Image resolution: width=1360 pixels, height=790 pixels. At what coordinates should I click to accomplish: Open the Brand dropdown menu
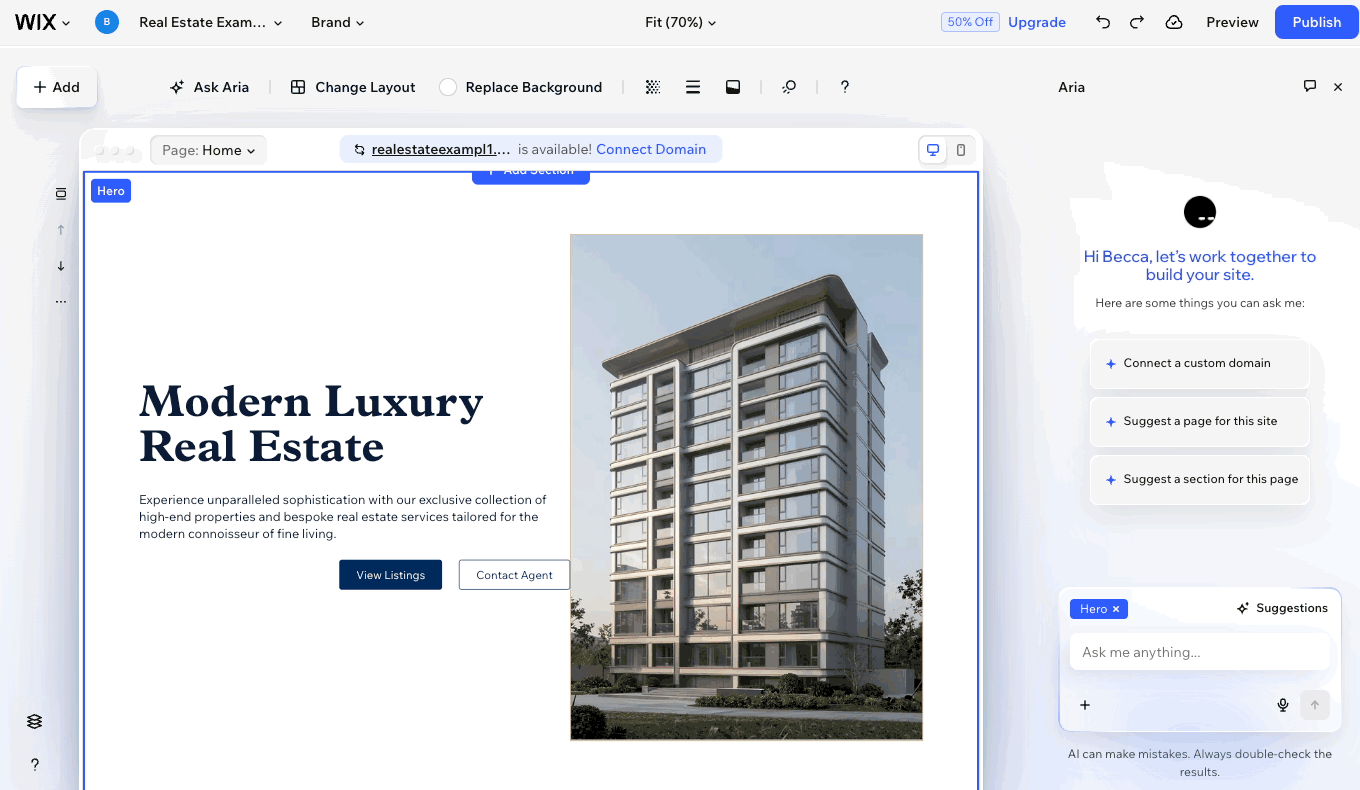pos(337,22)
